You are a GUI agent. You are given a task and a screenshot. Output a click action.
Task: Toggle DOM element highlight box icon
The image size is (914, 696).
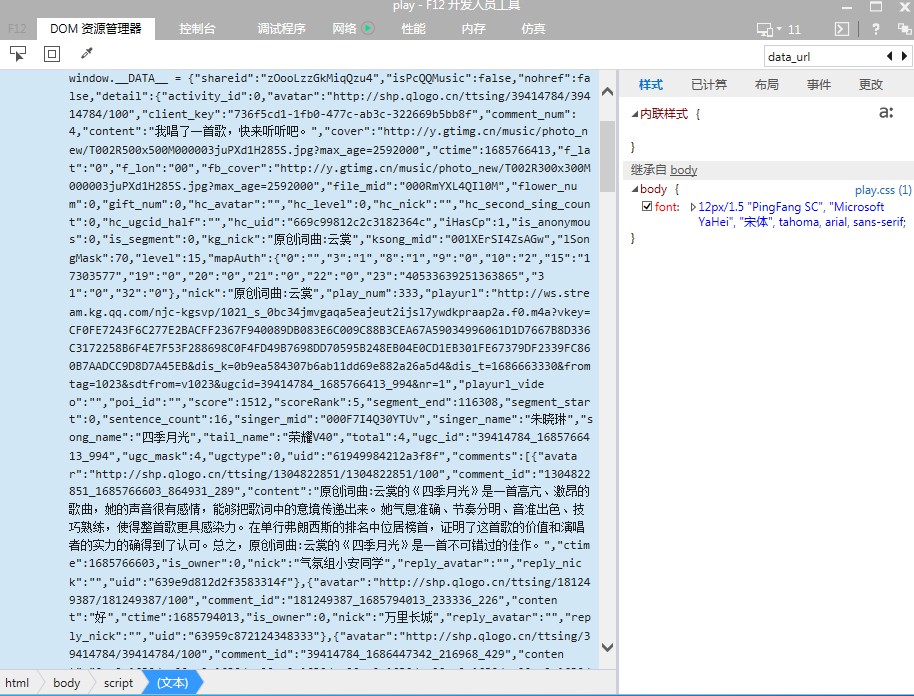coord(51,53)
